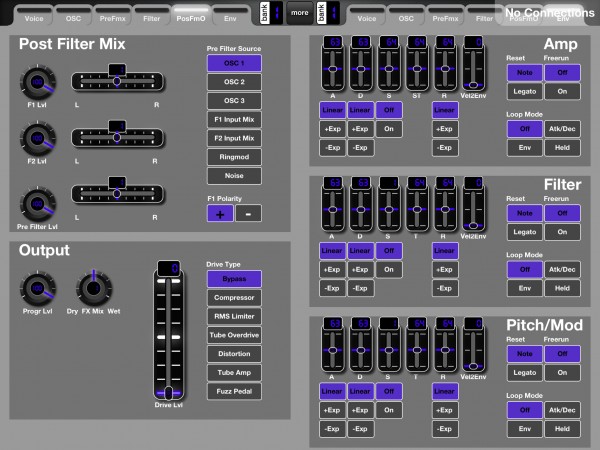The width and height of the screenshot is (600, 450).
Task: Choose Noise as Pre Filter Source
Action: point(234,176)
